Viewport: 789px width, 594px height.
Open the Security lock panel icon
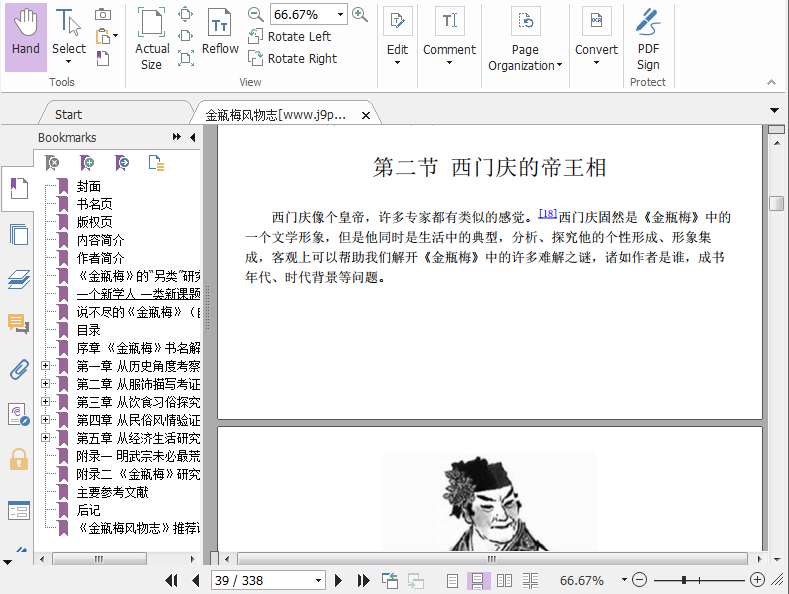coord(18,459)
